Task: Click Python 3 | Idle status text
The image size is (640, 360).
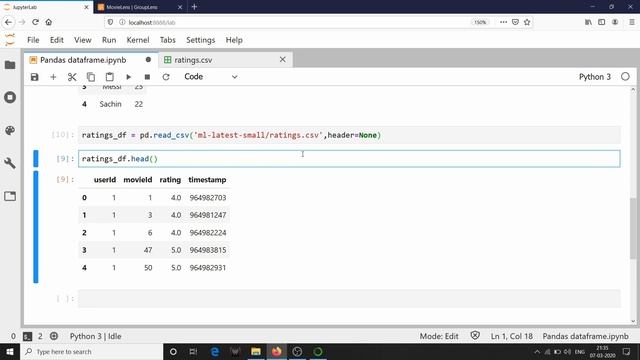Action: pos(96,336)
